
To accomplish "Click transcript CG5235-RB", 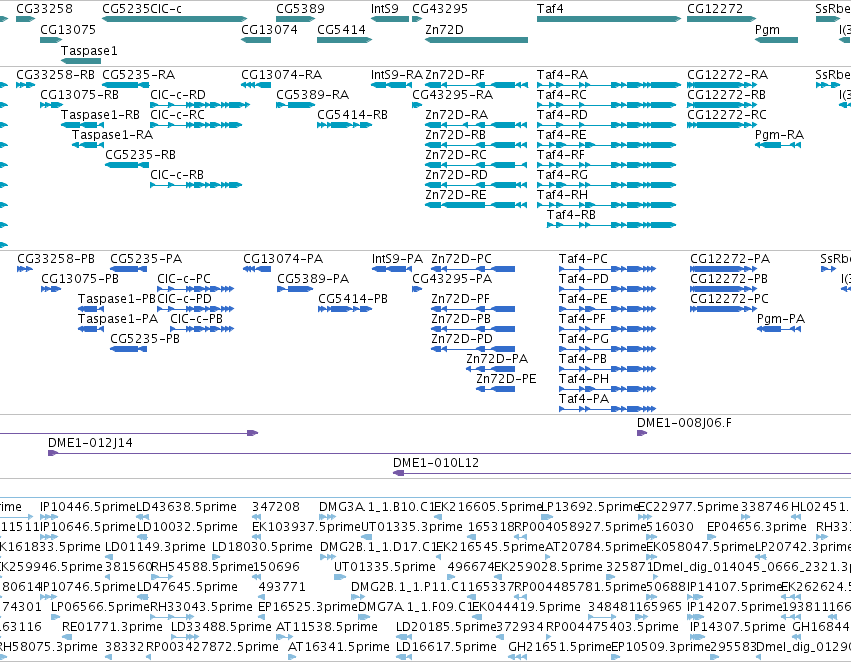I will coord(141,155).
